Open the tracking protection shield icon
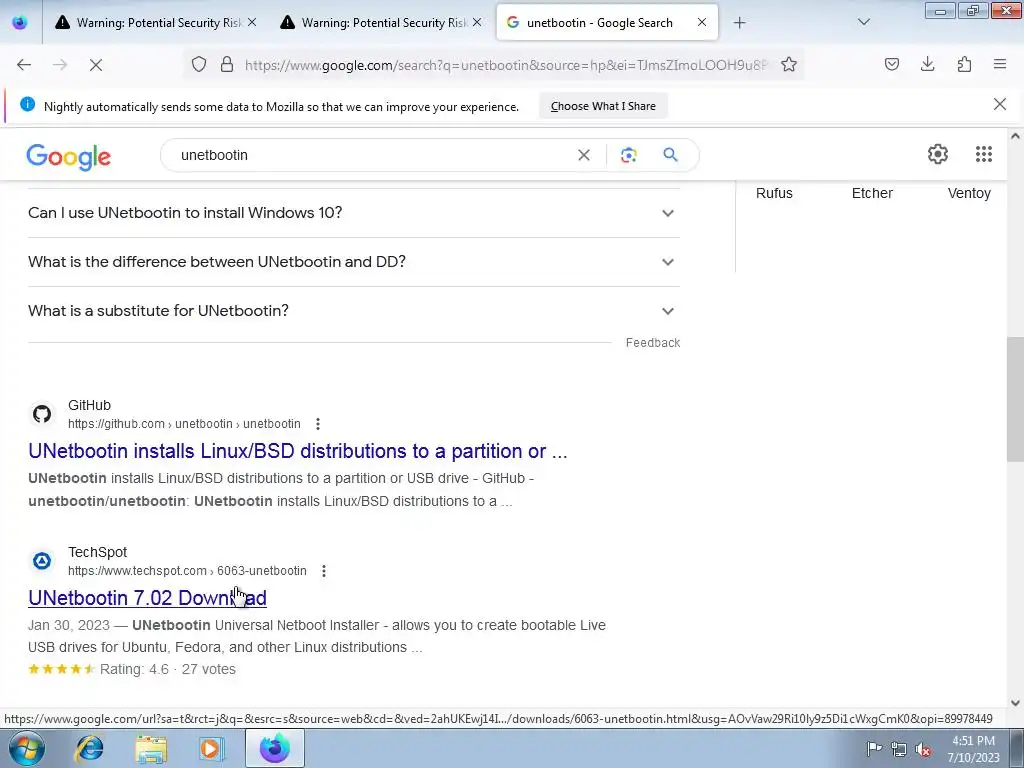 [199, 65]
